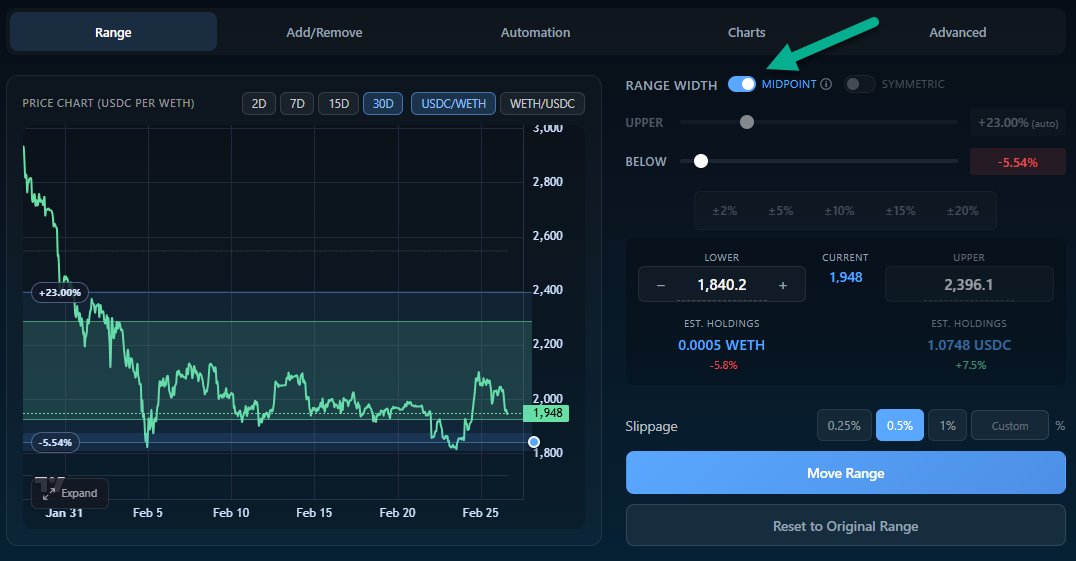Click the Move Range button
1076x561 pixels.
845,473
